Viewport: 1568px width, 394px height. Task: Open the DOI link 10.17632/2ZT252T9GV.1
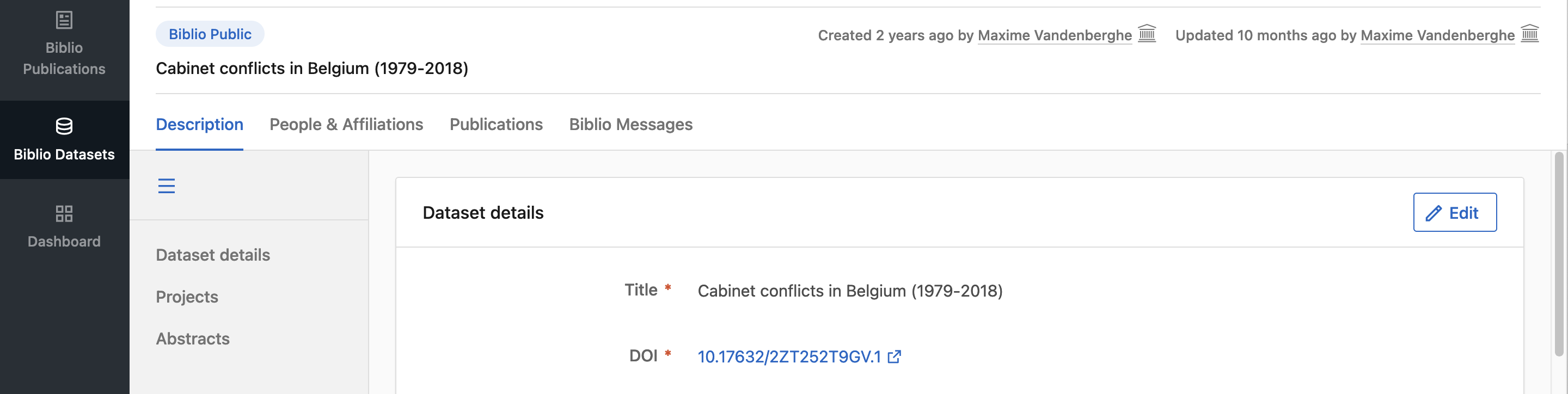(x=789, y=357)
